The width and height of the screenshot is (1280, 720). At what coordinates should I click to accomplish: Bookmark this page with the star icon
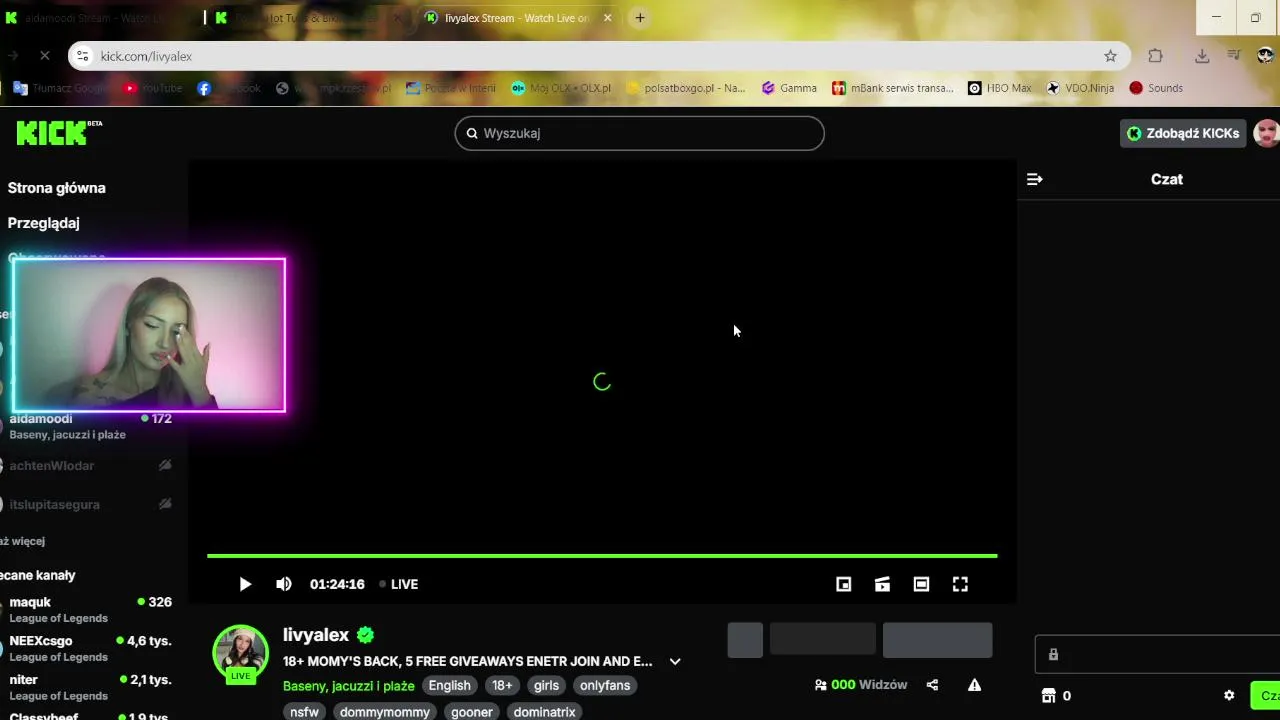(x=1110, y=56)
